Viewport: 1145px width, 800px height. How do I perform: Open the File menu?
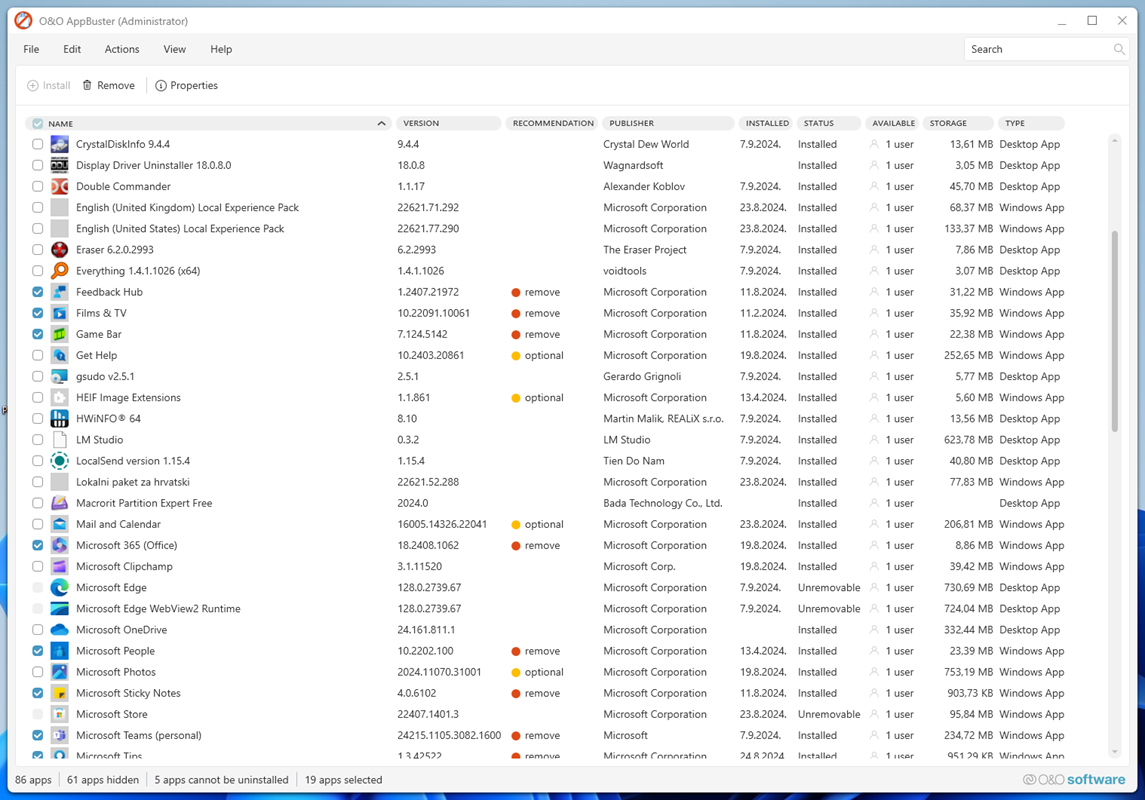point(31,50)
